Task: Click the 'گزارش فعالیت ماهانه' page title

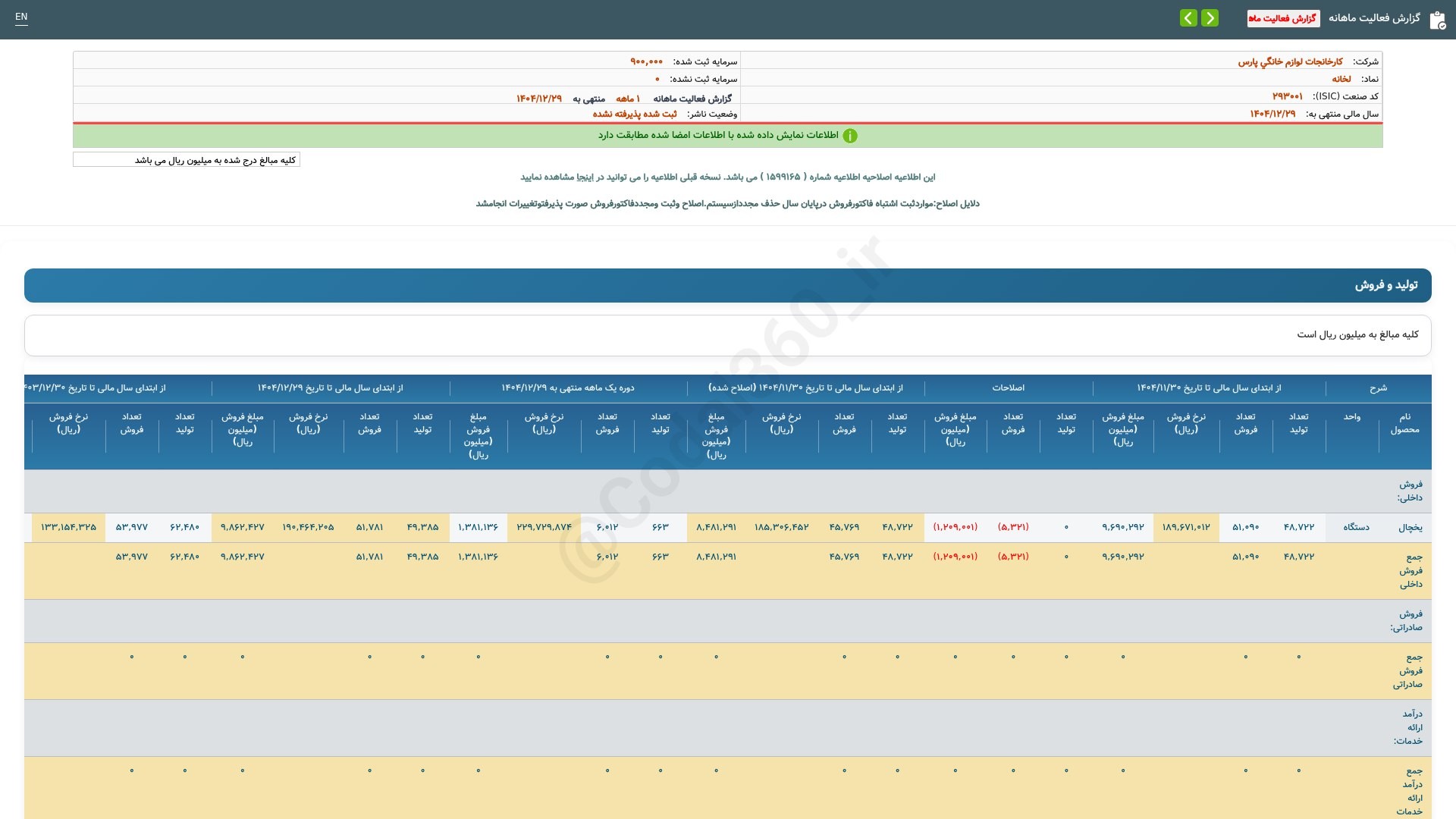Action: (1374, 18)
